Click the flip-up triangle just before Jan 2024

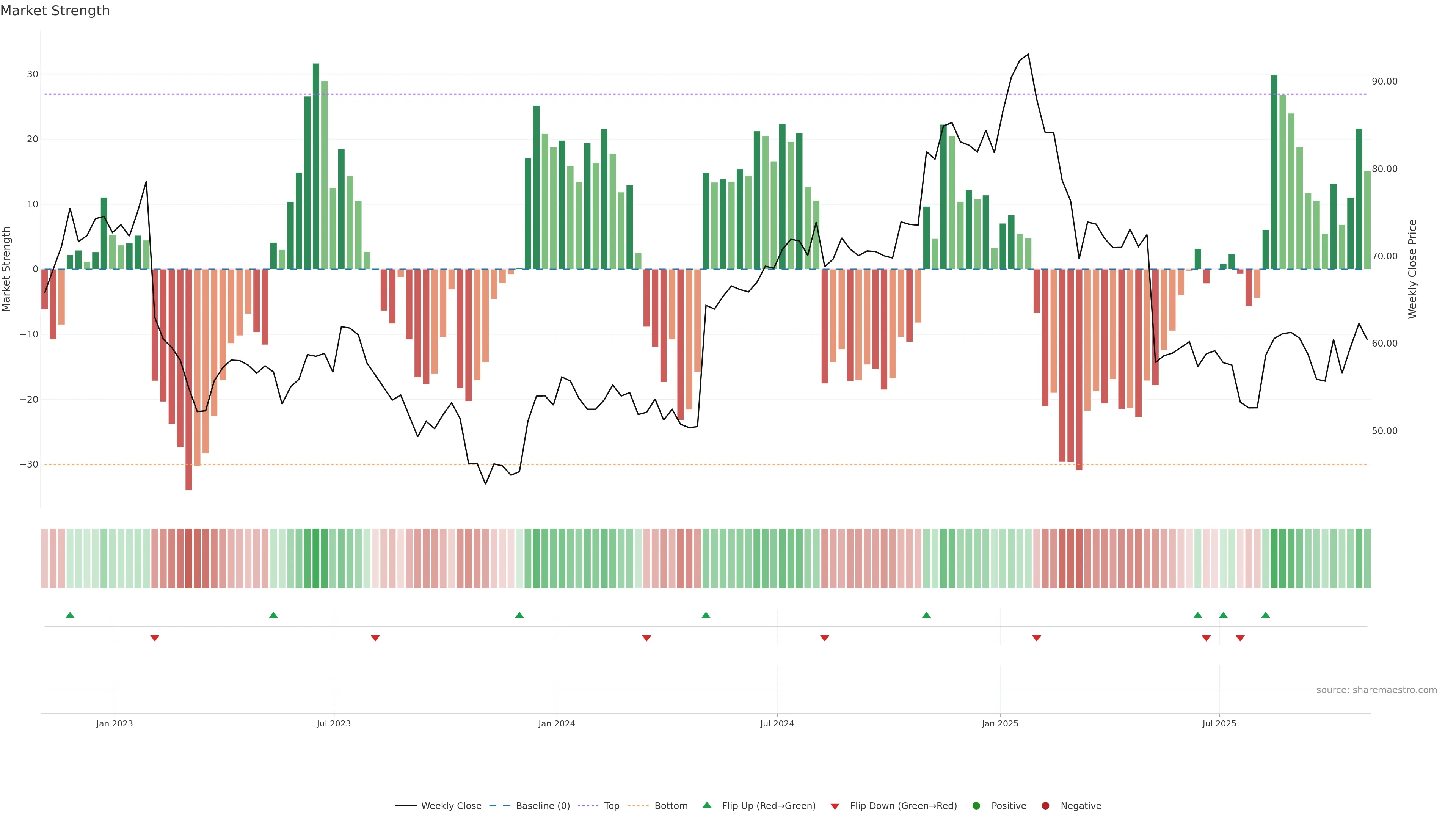click(x=519, y=615)
